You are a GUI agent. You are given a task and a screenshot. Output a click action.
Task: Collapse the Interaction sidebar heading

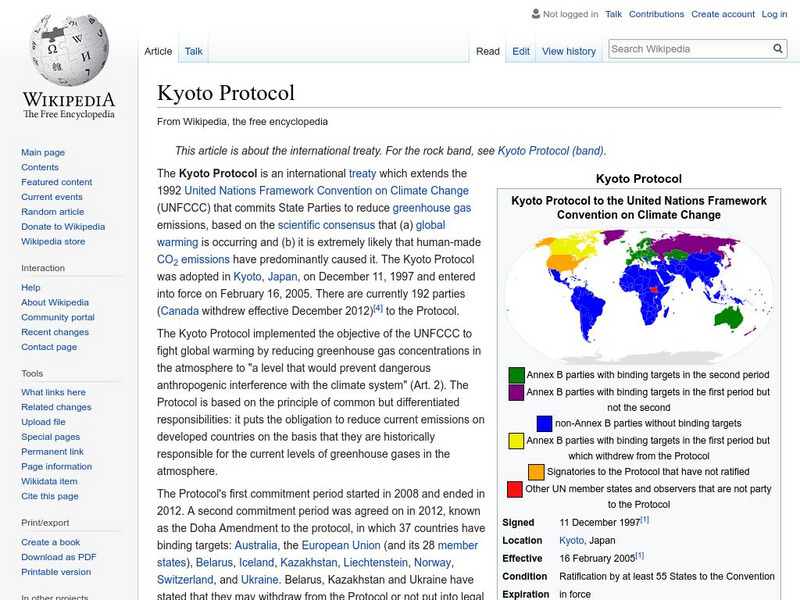click(x=43, y=268)
